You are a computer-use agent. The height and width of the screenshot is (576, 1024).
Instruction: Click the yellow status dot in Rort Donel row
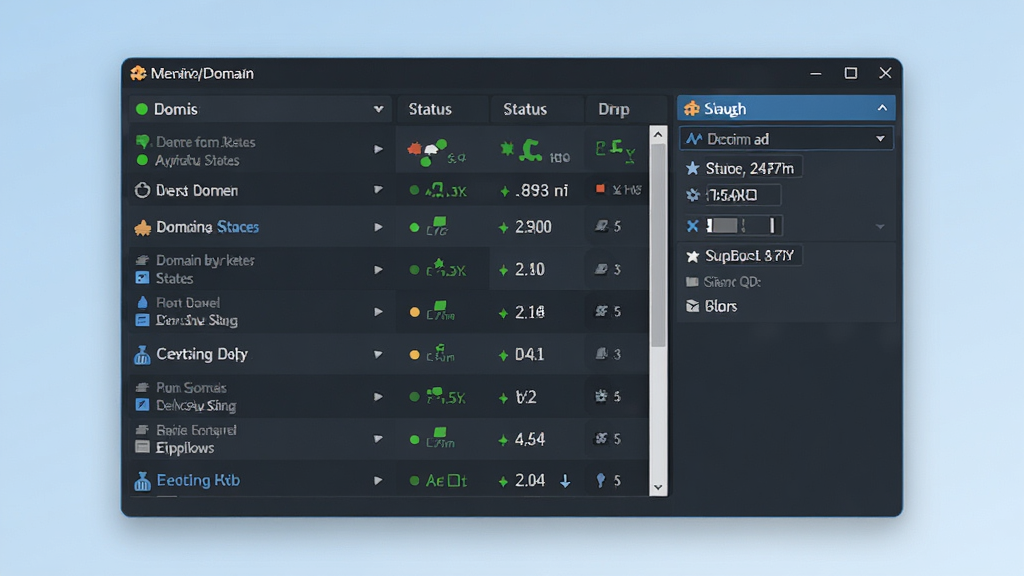pos(414,312)
